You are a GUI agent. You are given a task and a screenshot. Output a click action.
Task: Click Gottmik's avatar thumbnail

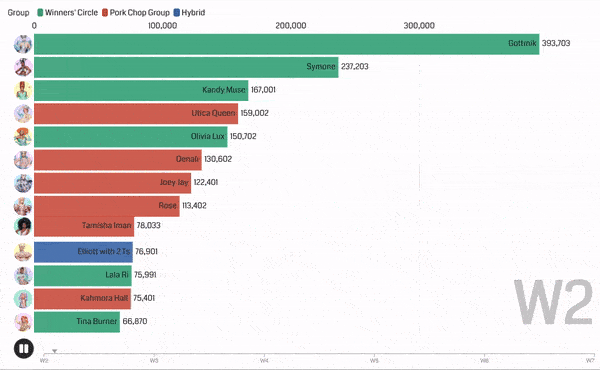[x=23, y=44]
